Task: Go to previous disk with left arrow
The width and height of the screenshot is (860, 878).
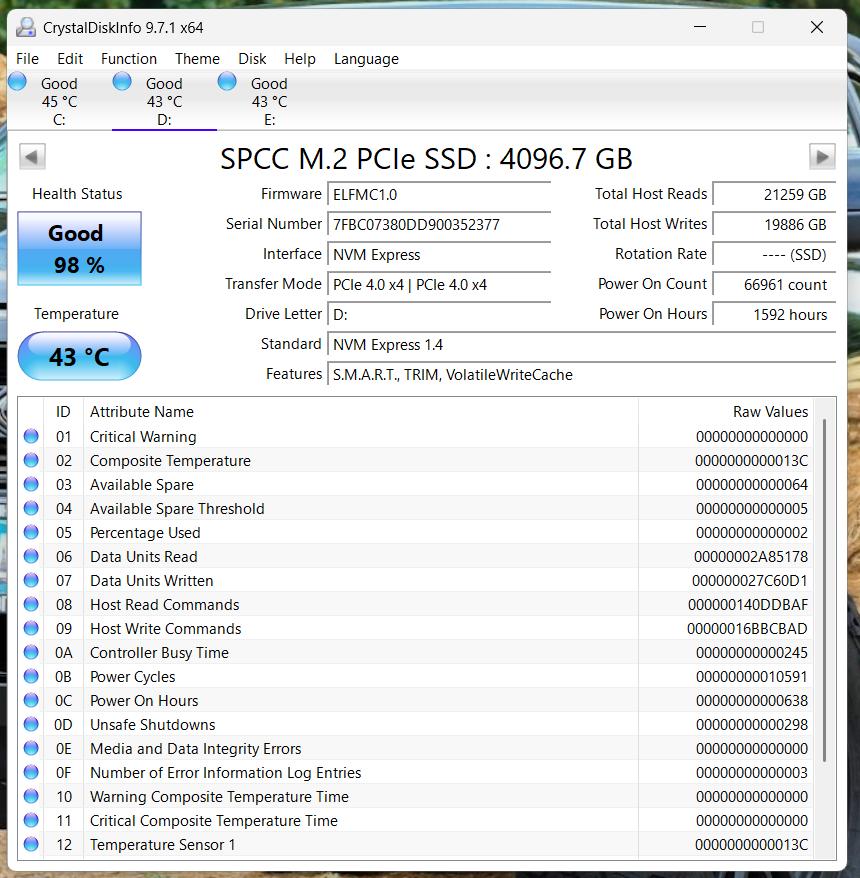Action: 32,157
